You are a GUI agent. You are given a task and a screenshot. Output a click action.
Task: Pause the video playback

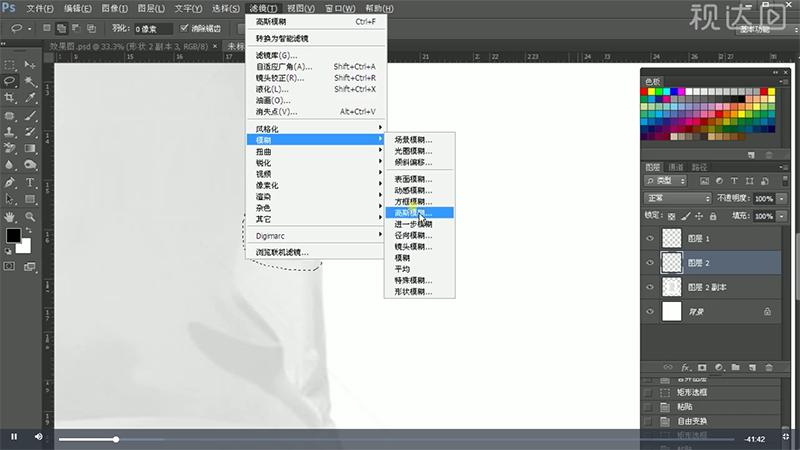click(x=14, y=437)
